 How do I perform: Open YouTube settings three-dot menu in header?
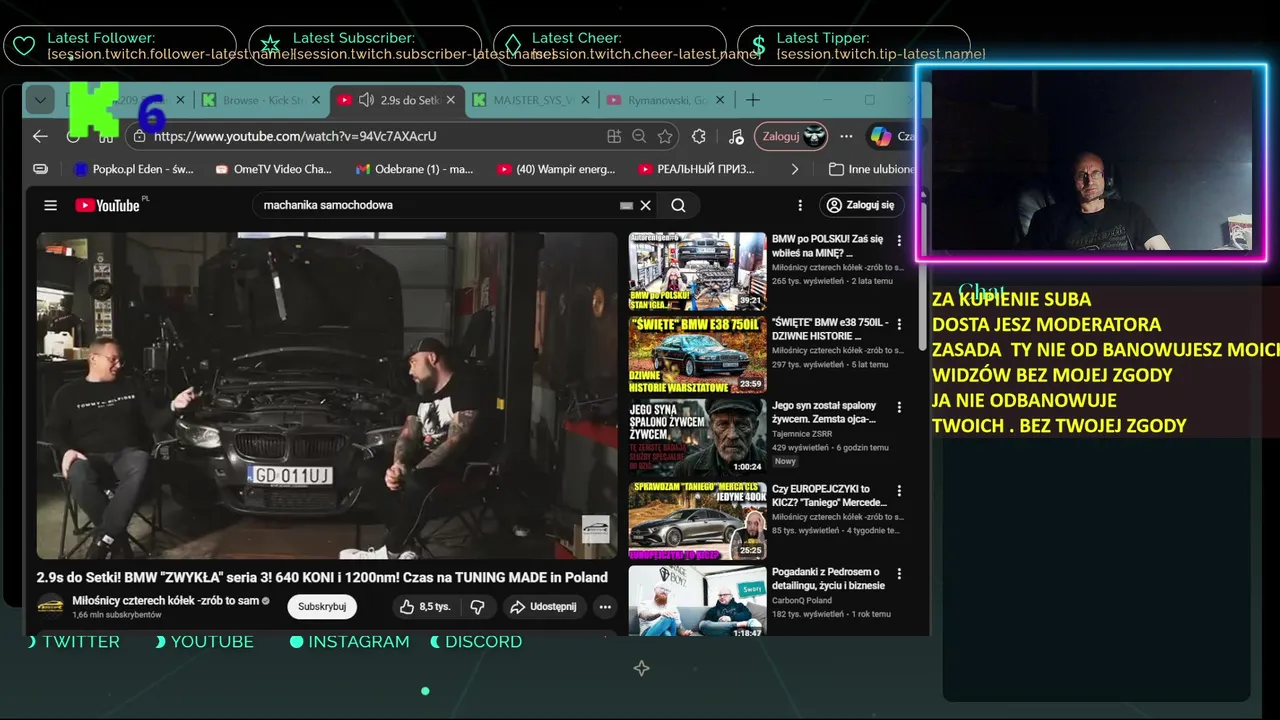pos(800,205)
